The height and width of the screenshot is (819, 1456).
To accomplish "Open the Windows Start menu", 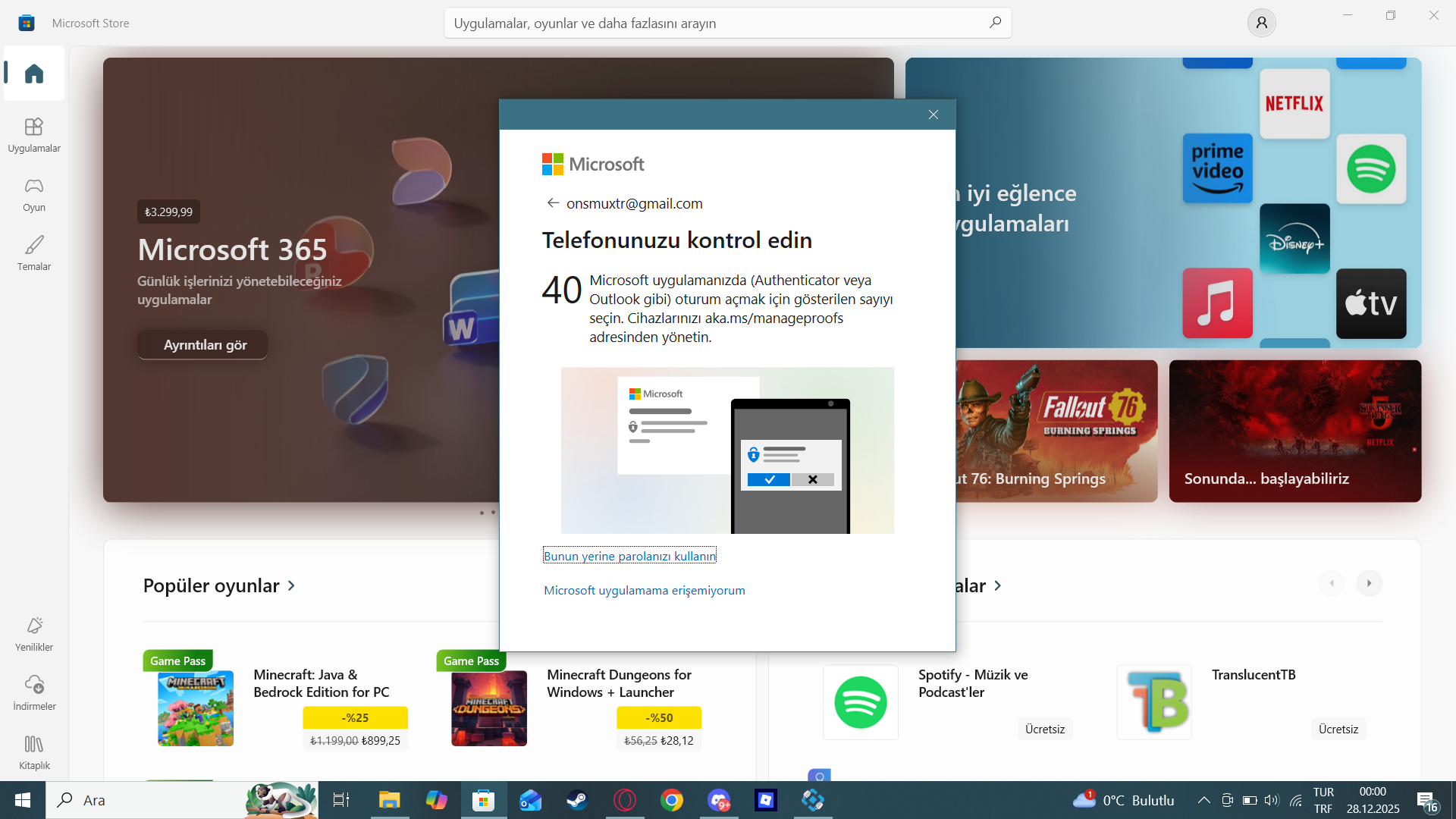I will click(23, 800).
